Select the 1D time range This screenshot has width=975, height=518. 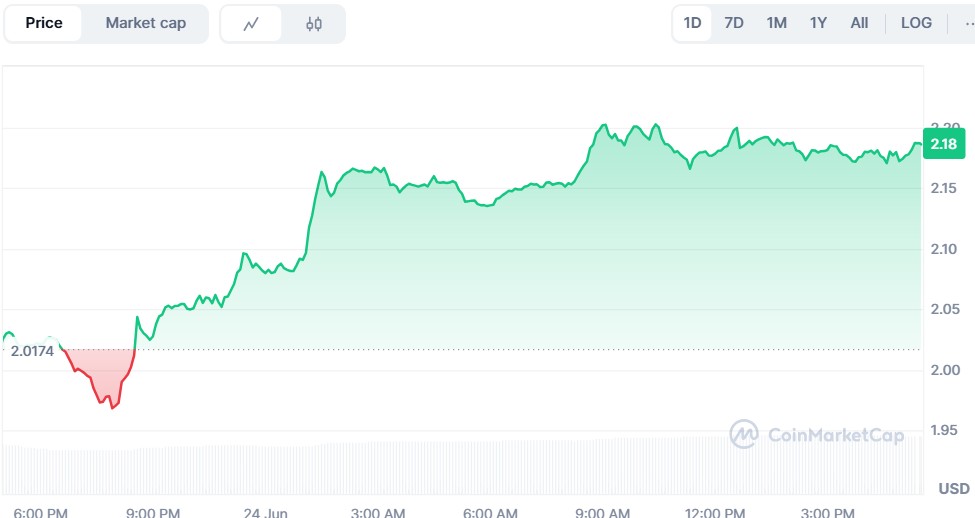coord(692,23)
